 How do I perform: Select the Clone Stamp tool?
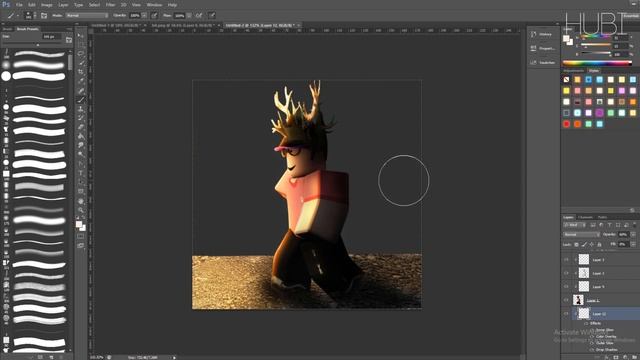(x=81, y=109)
